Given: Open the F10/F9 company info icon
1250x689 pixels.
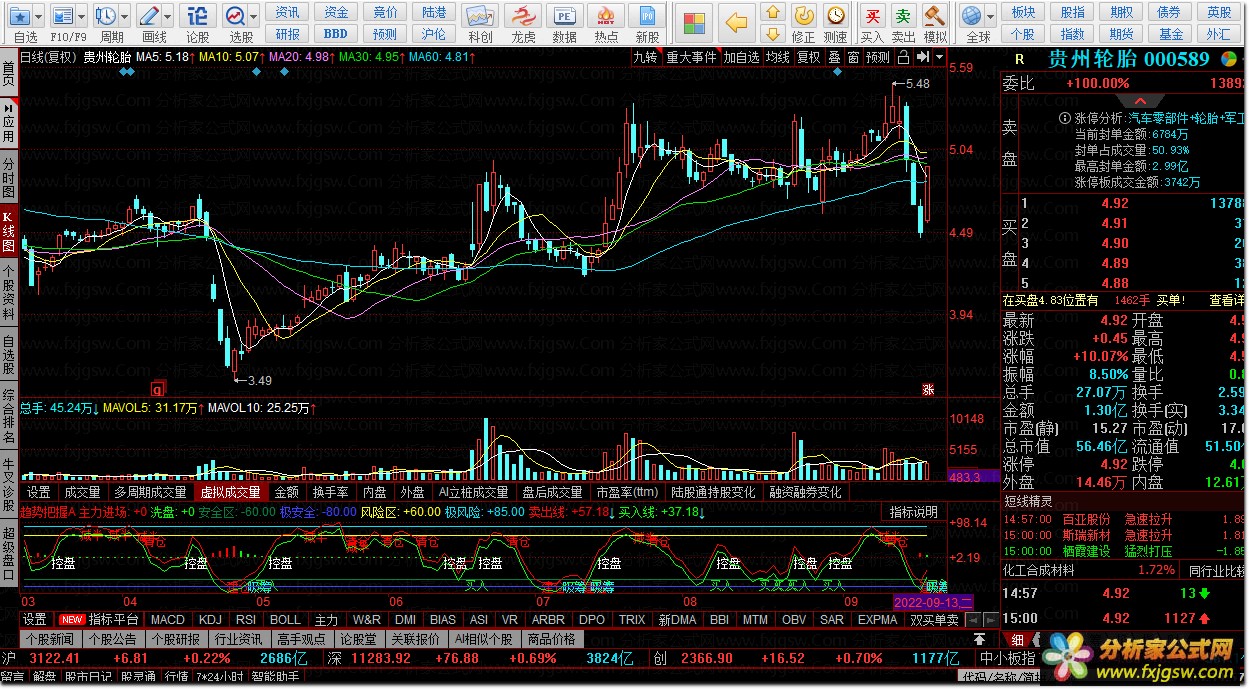Looking at the screenshot, I should coord(62,17).
